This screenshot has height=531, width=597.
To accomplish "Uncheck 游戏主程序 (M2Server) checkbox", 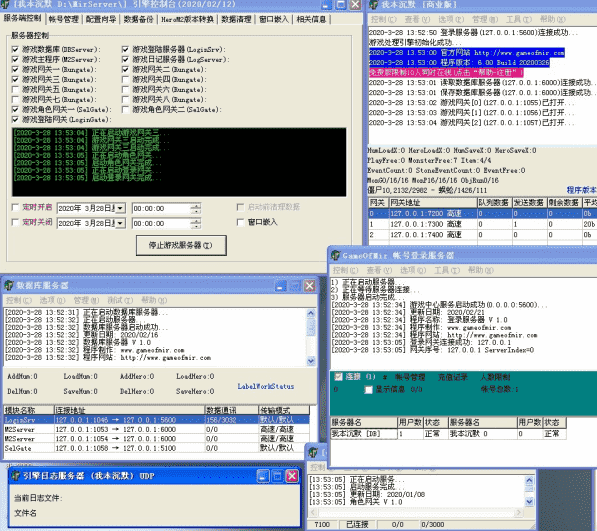I will click(15, 59).
